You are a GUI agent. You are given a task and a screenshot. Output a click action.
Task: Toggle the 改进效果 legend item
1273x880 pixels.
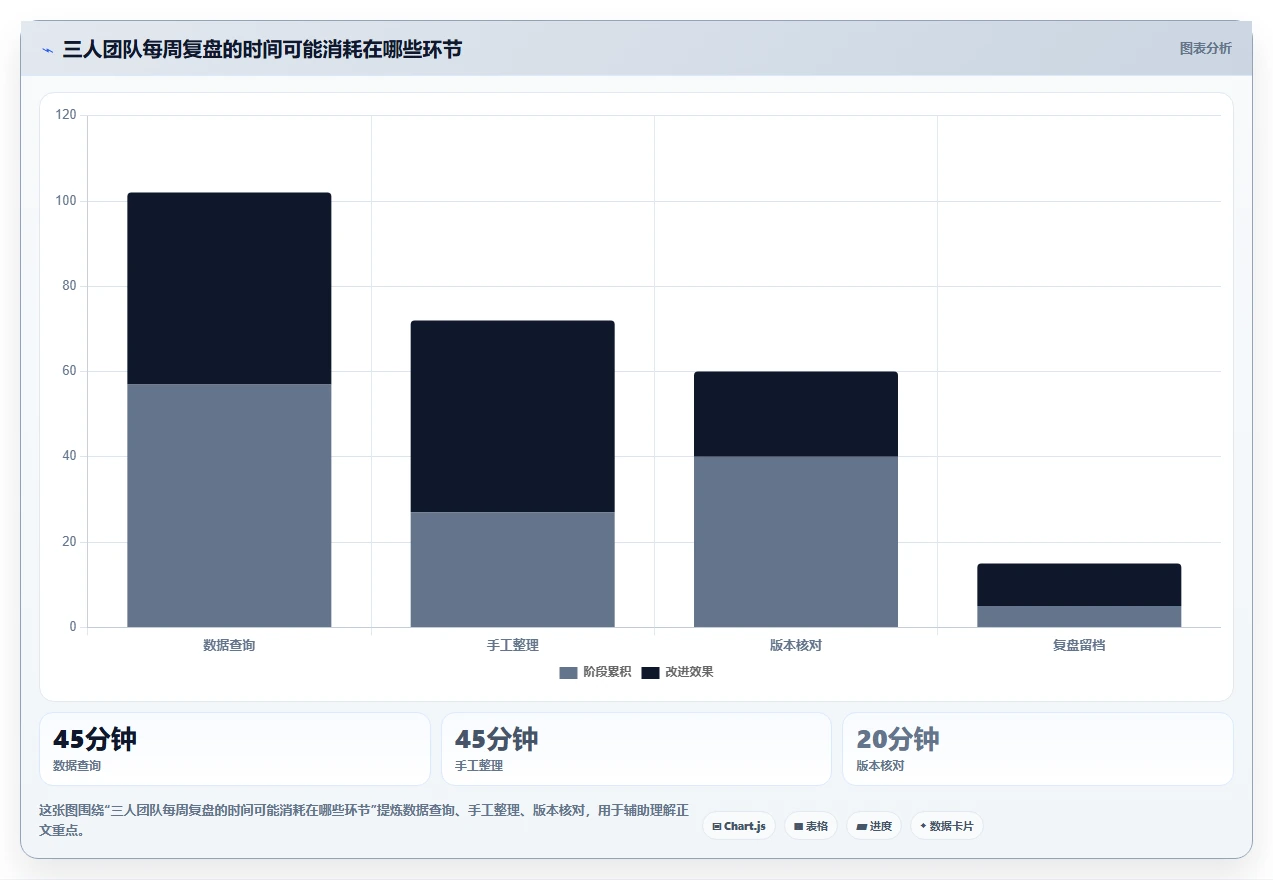pos(677,672)
